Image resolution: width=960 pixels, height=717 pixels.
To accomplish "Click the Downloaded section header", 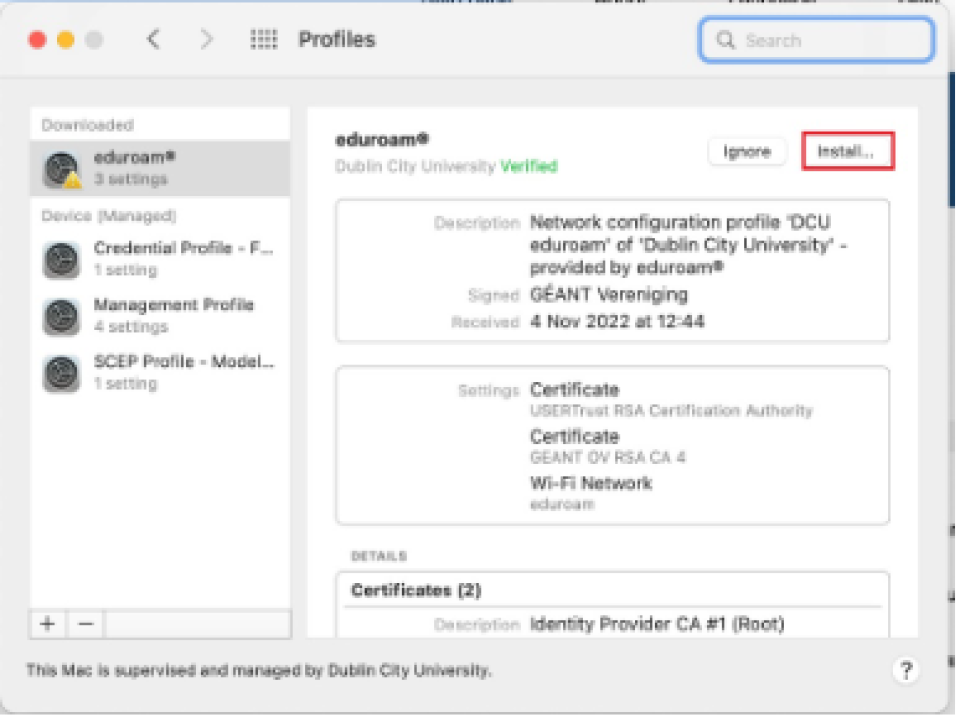I will [88, 125].
